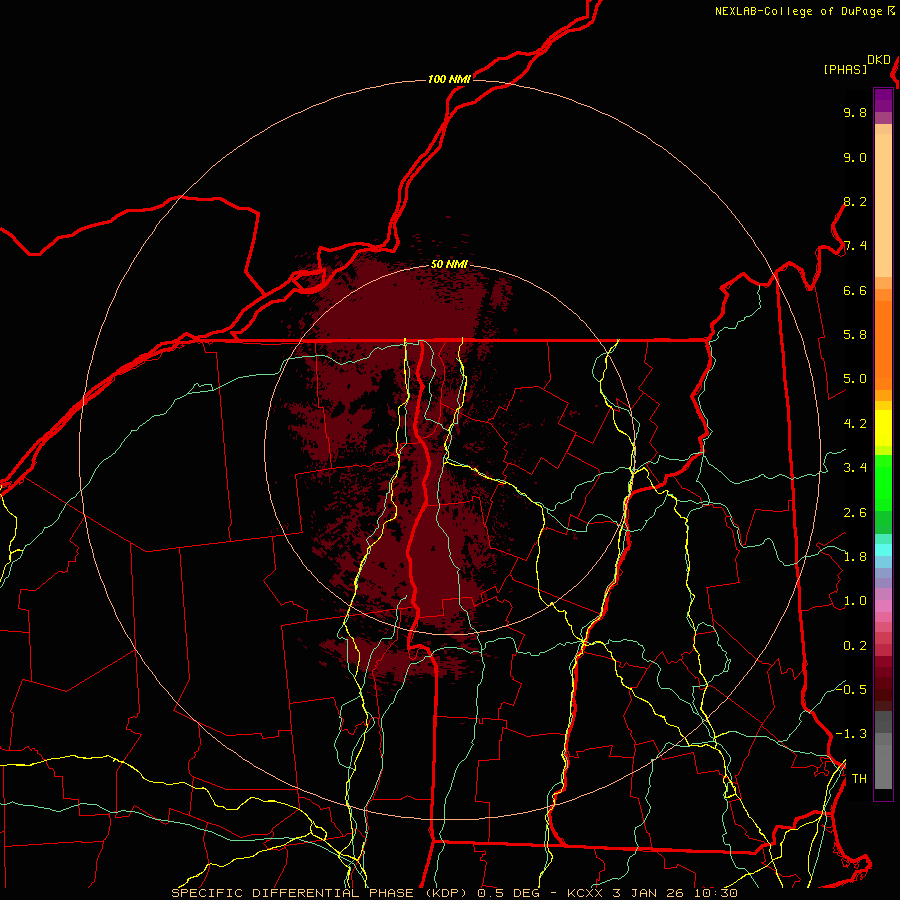Pick the pink band beside 1.0
Image resolution: width=900 pixels, height=900 pixels.
(883, 606)
